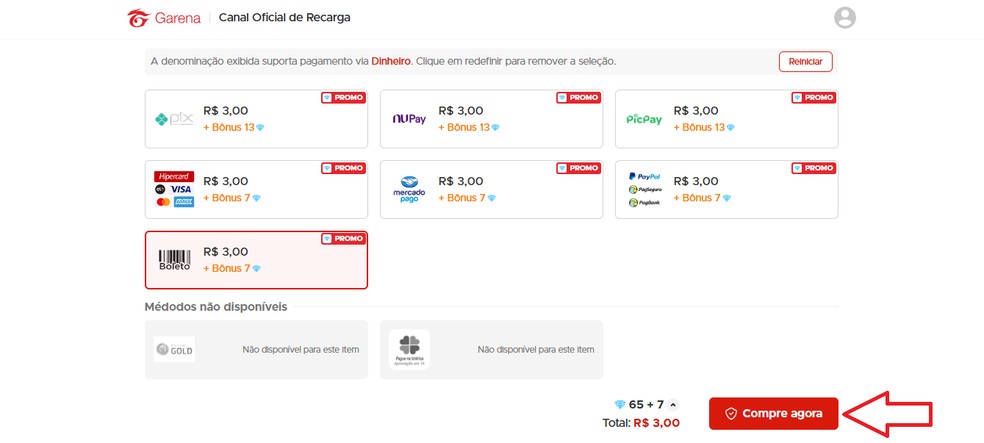Click the Gold unavailable payment method
The width and height of the screenshot is (984, 443).
pyautogui.click(x=256, y=350)
